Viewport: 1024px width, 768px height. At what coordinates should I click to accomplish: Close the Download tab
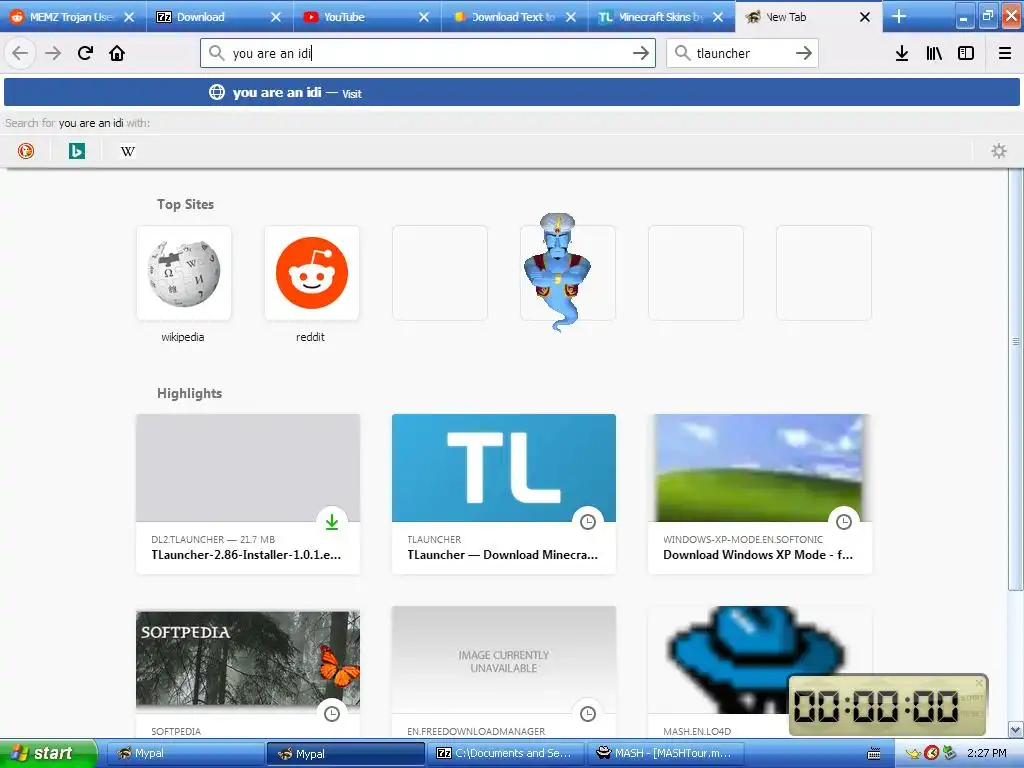276,17
